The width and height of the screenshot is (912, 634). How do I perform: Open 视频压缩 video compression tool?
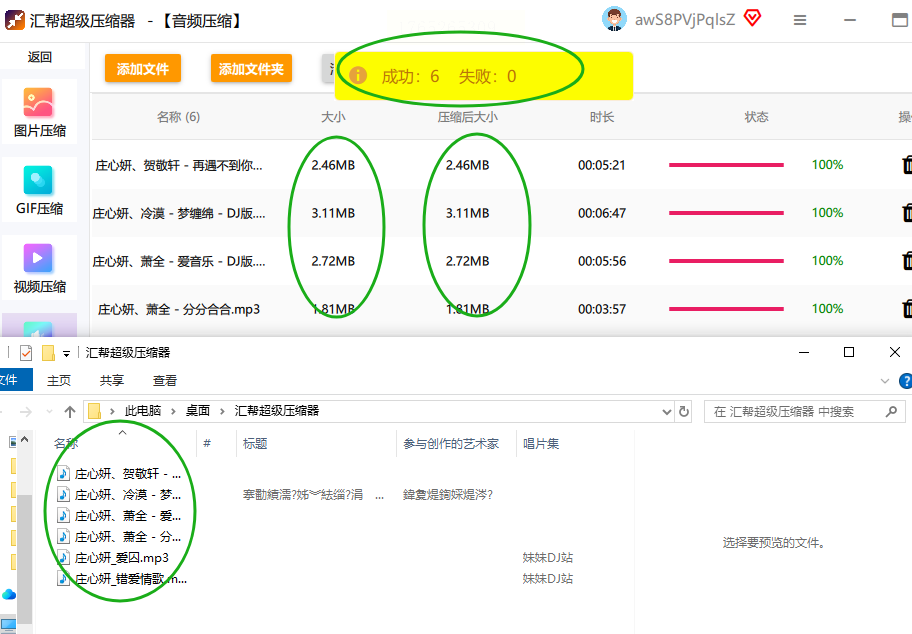39,268
